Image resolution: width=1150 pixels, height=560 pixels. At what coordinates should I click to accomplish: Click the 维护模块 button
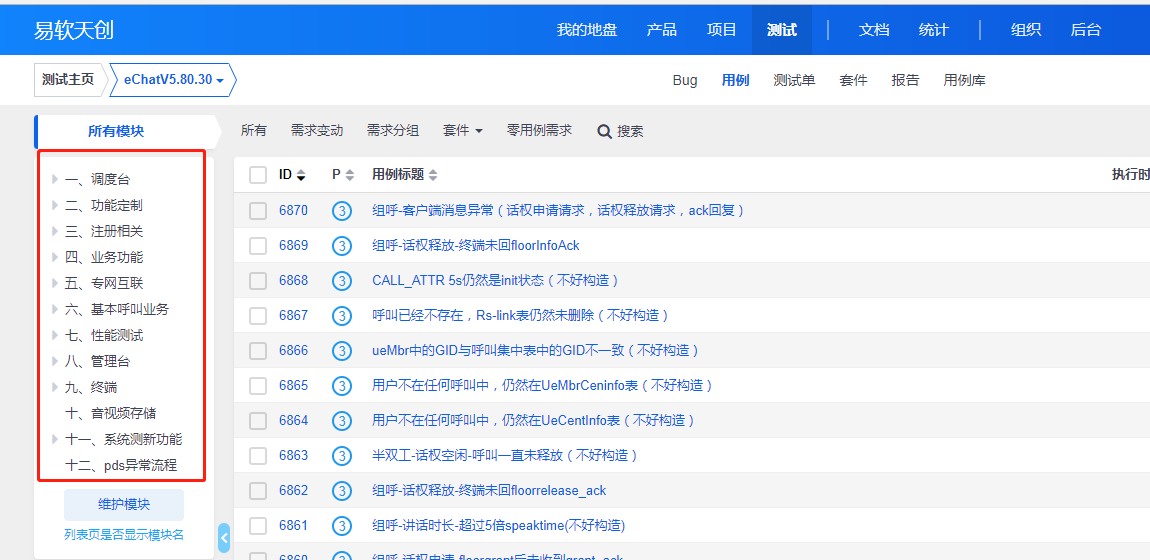[124, 504]
